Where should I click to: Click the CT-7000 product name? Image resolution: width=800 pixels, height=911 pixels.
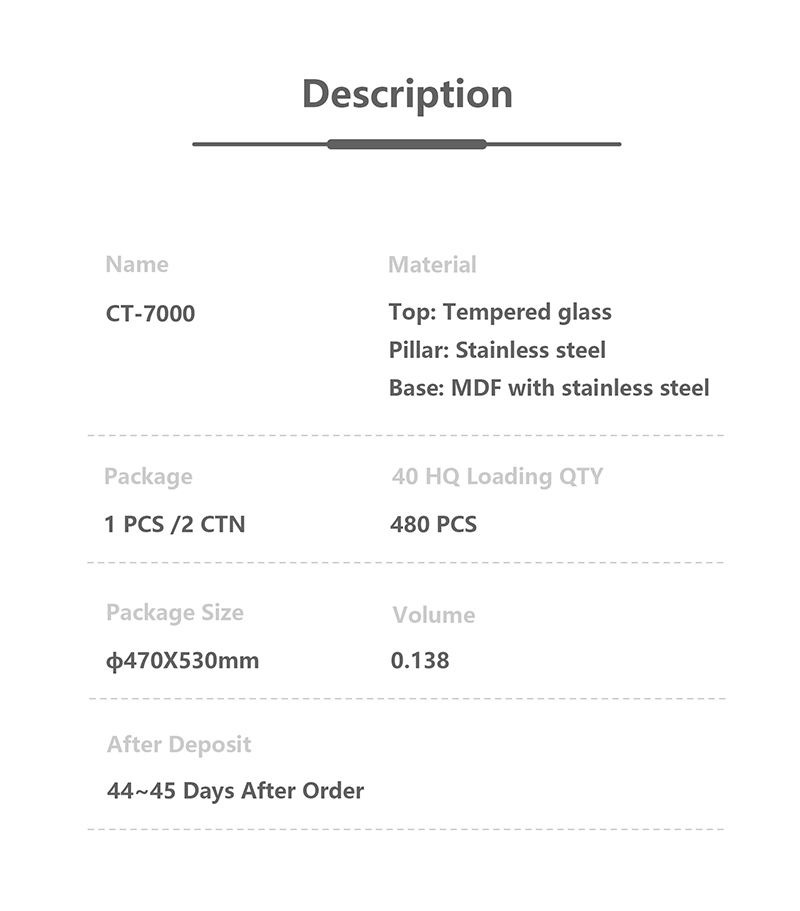point(151,314)
